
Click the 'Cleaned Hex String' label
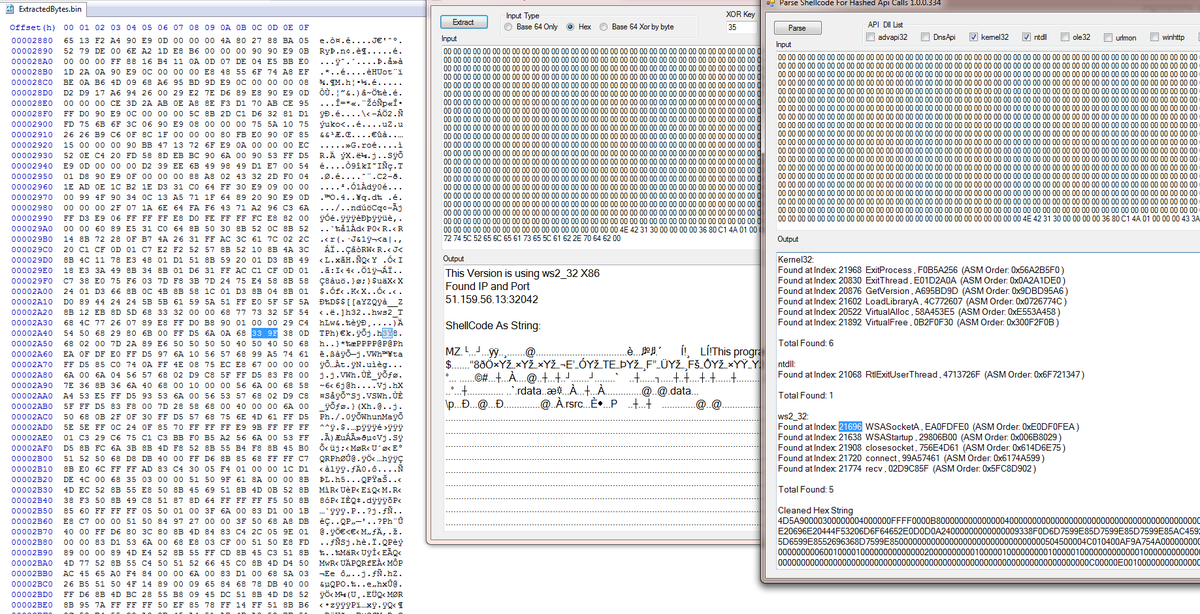816,510
